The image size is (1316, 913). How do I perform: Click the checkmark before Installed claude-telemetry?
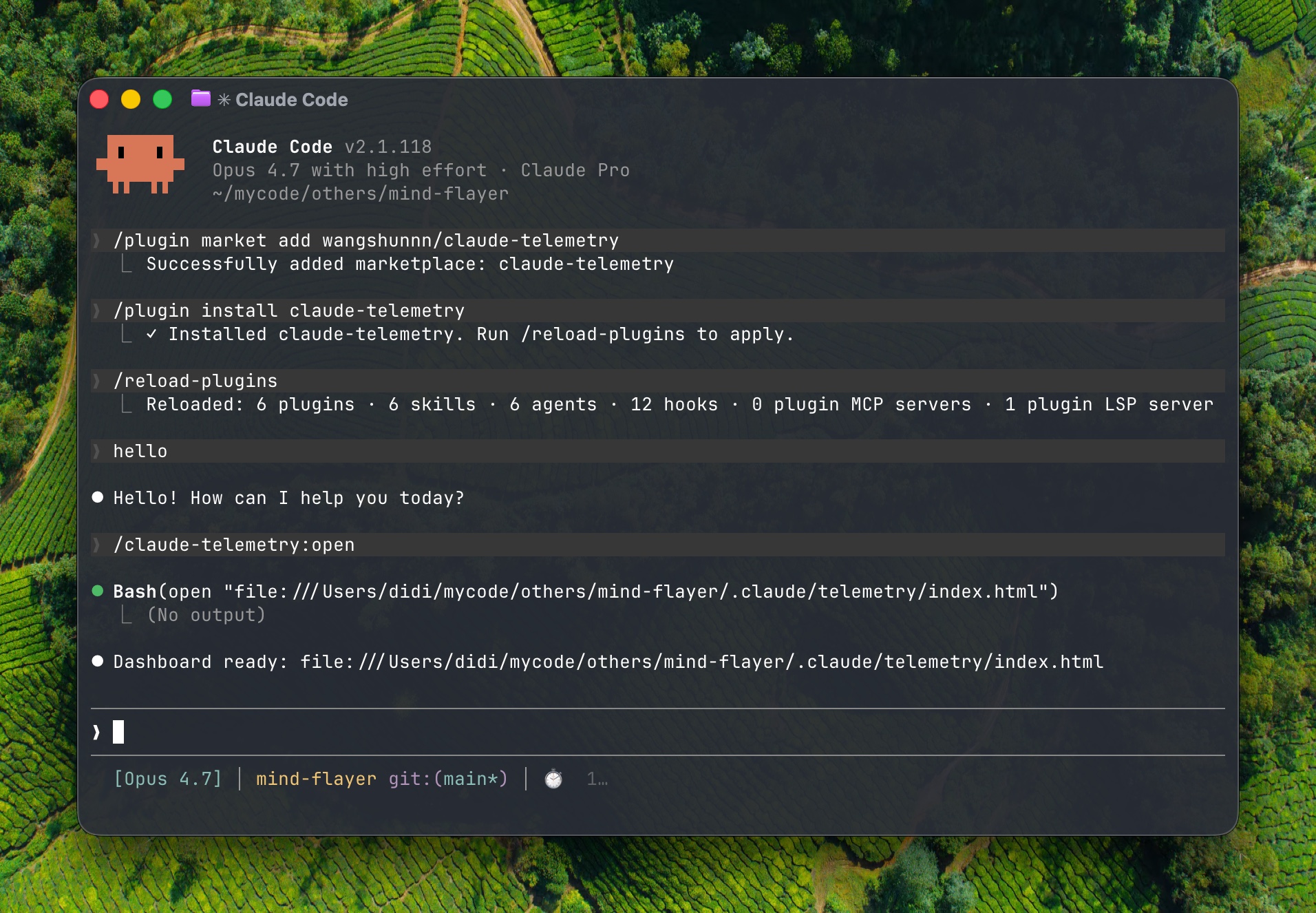151,334
